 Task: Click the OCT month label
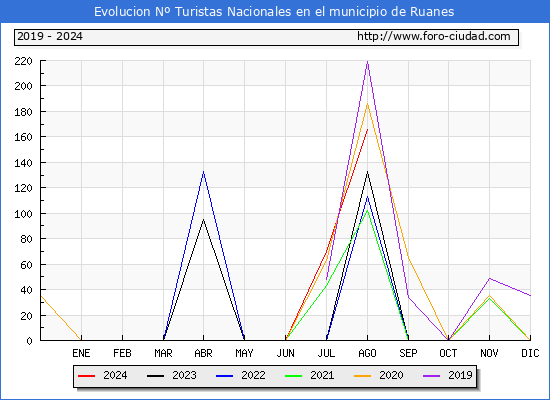point(448,353)
